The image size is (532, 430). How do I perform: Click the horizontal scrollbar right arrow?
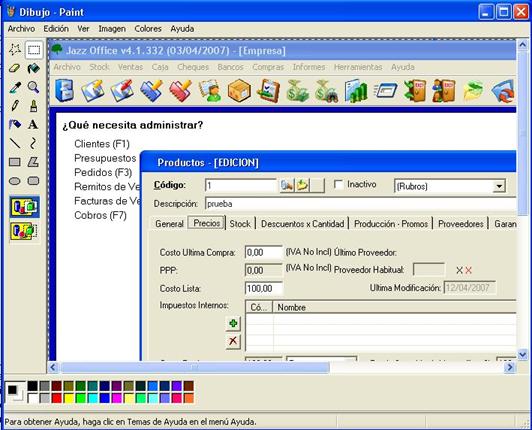(509, 367)
